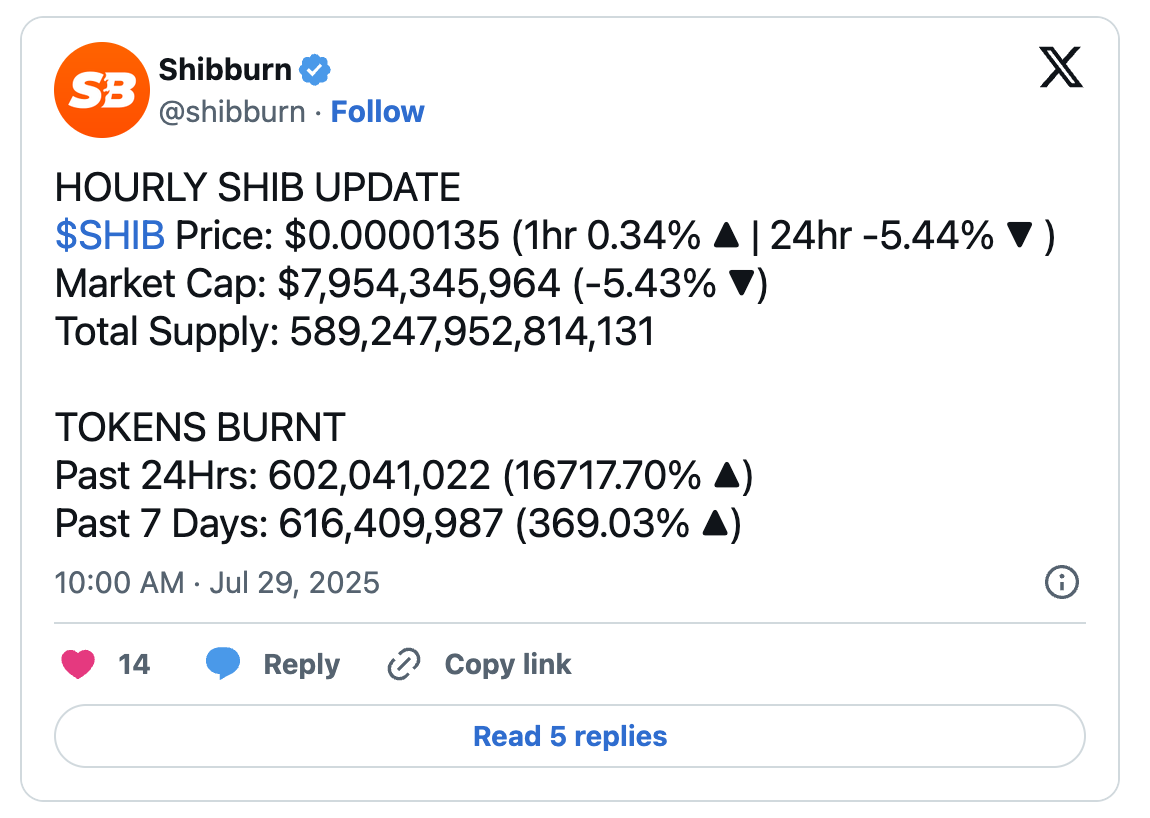The height and width of the screenshot is (818, 1150).
Task: Open the $SHIB cashtag link
Action: tap(110, 235)
